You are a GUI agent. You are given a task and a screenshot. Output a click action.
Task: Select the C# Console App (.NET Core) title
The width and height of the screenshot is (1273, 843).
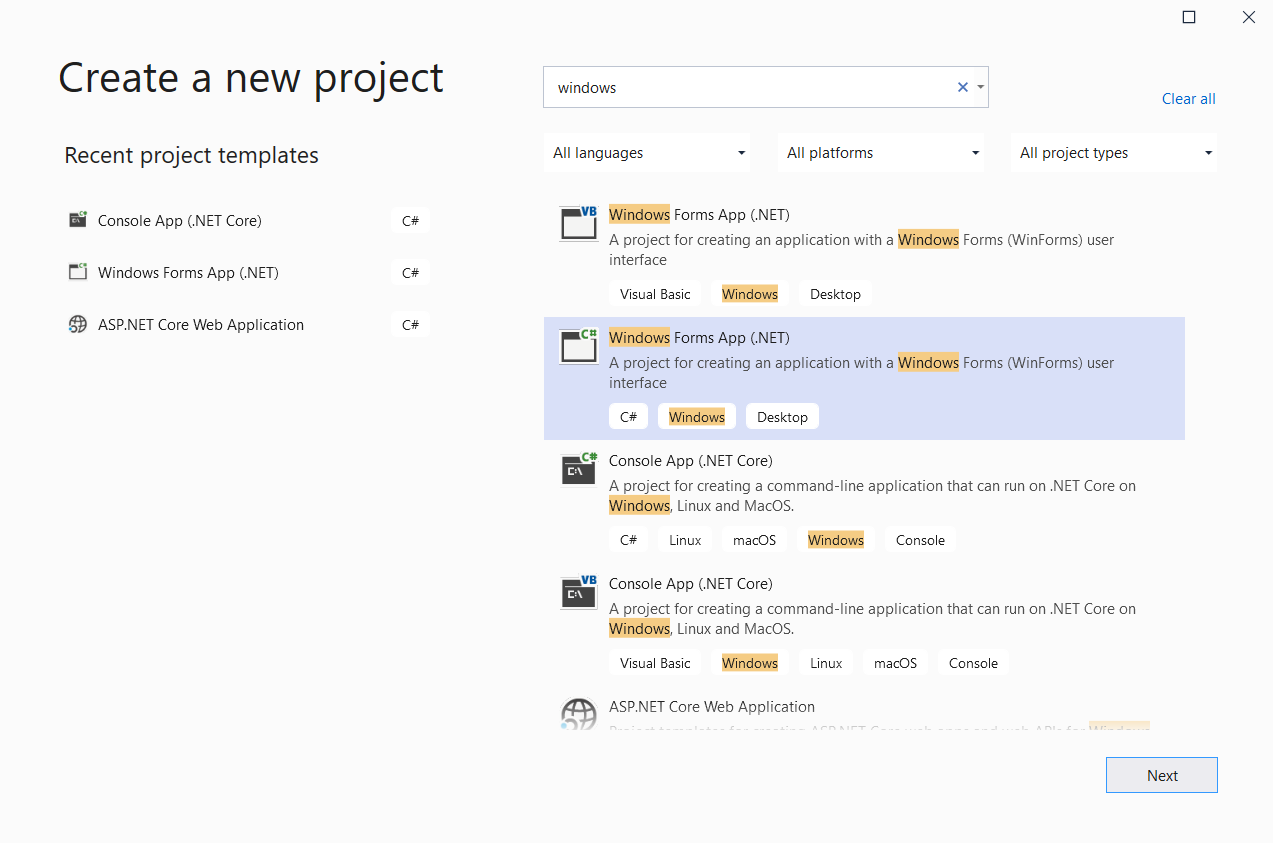pyautogui.click(x=691, y=460)
